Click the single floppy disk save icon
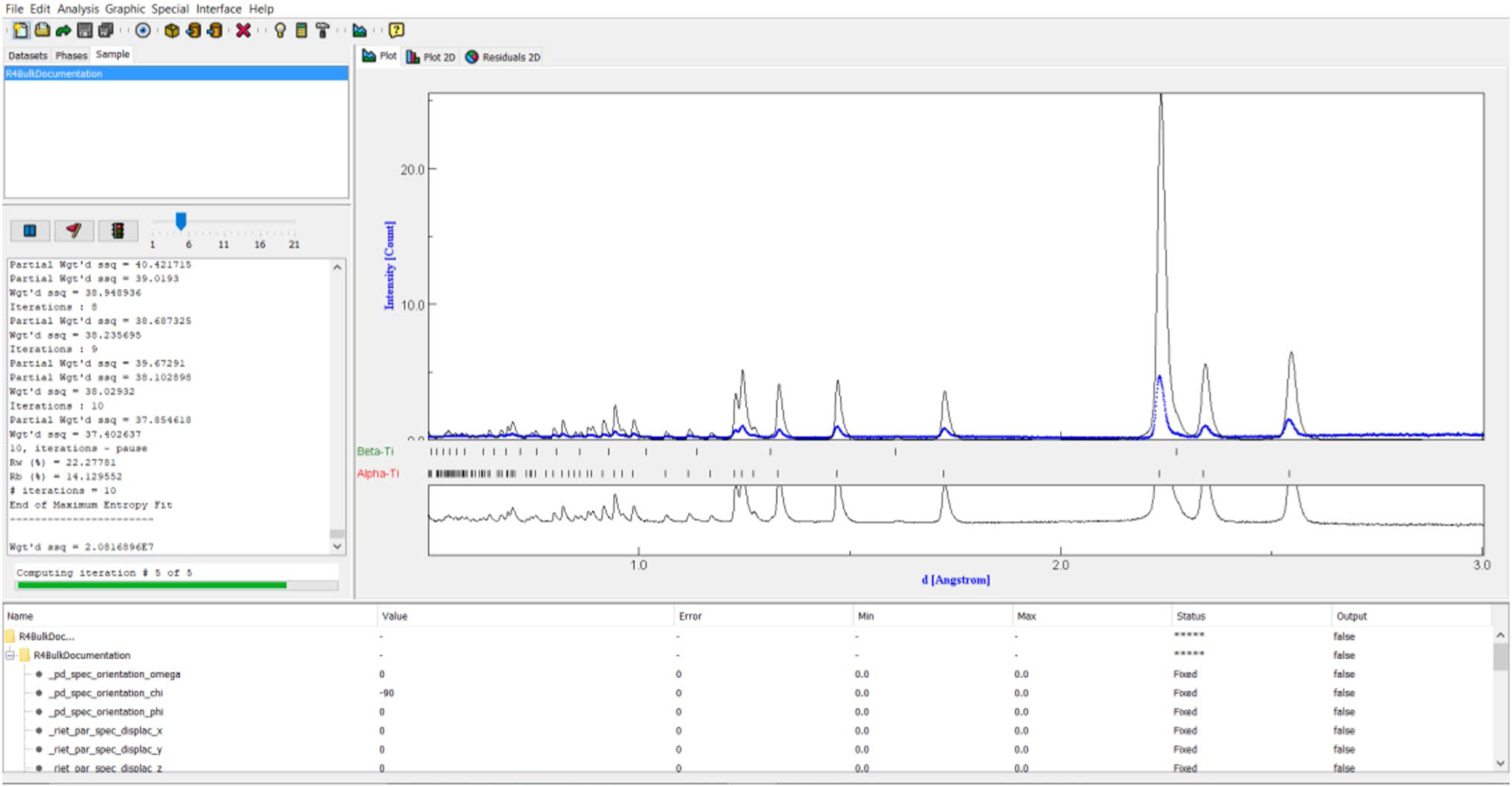 [x=85, y=31]
